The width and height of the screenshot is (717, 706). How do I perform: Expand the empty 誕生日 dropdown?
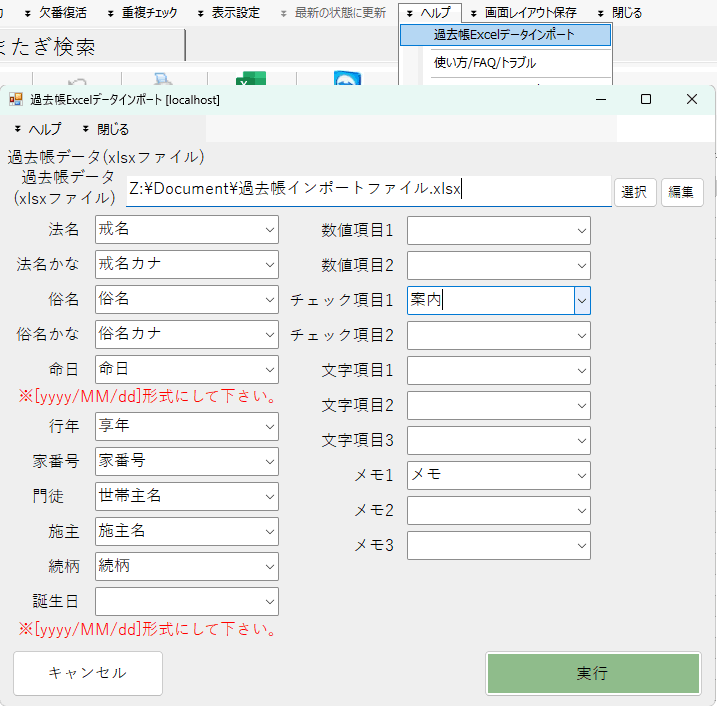[x=269, y=601]
